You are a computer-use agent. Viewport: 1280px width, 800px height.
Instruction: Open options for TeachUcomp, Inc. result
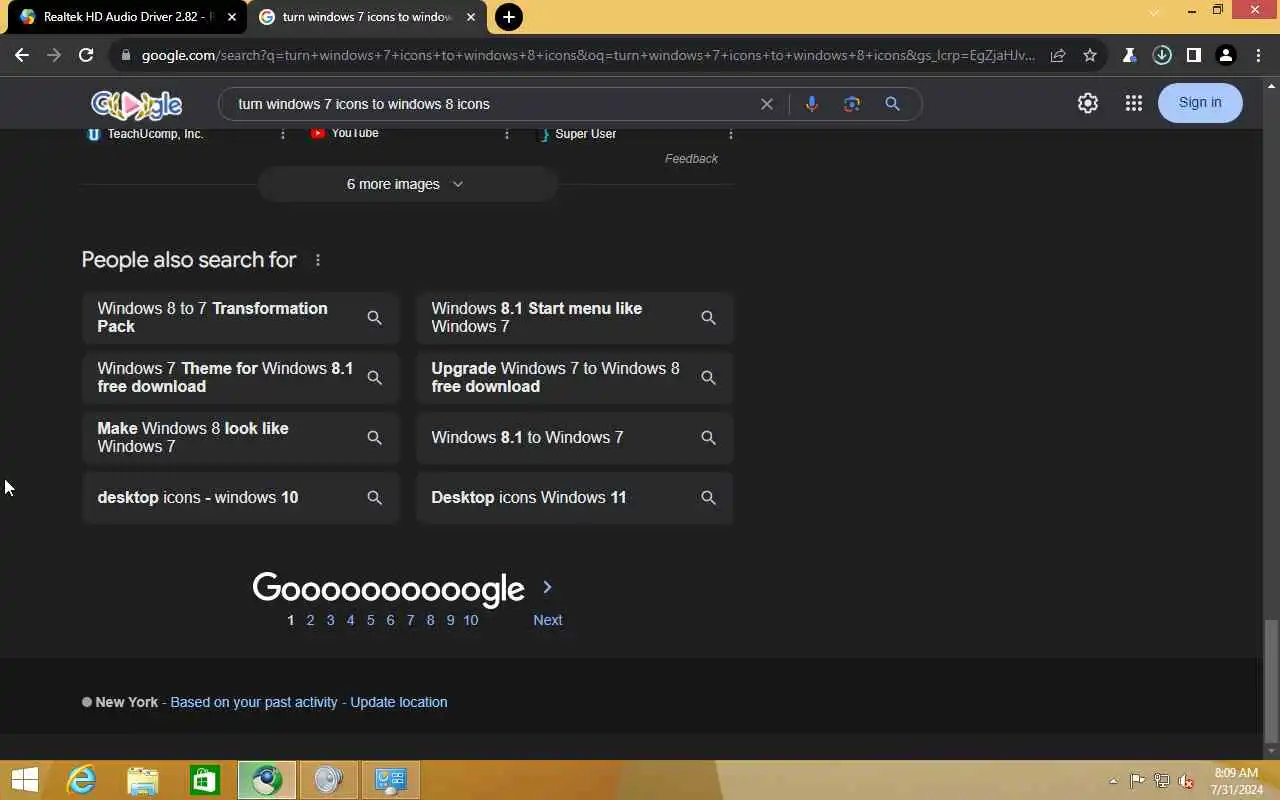[x=283, y=134]
